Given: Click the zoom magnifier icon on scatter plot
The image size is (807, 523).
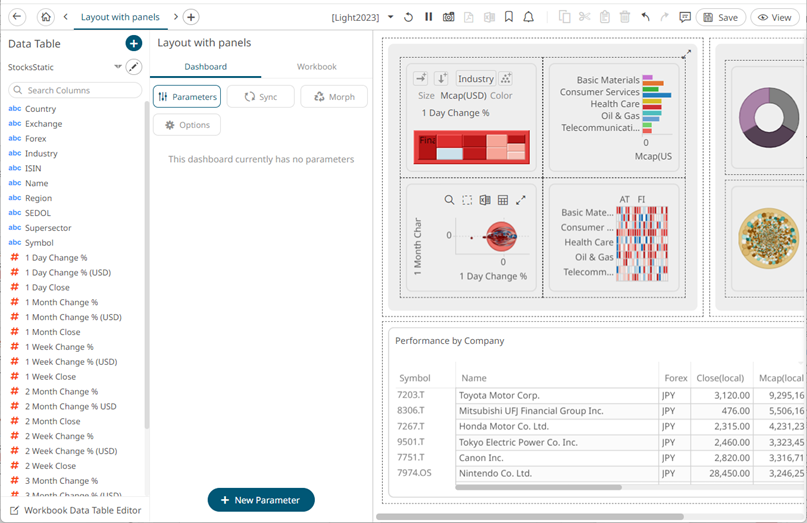Looking at the screenshot, I should (449, 200).
